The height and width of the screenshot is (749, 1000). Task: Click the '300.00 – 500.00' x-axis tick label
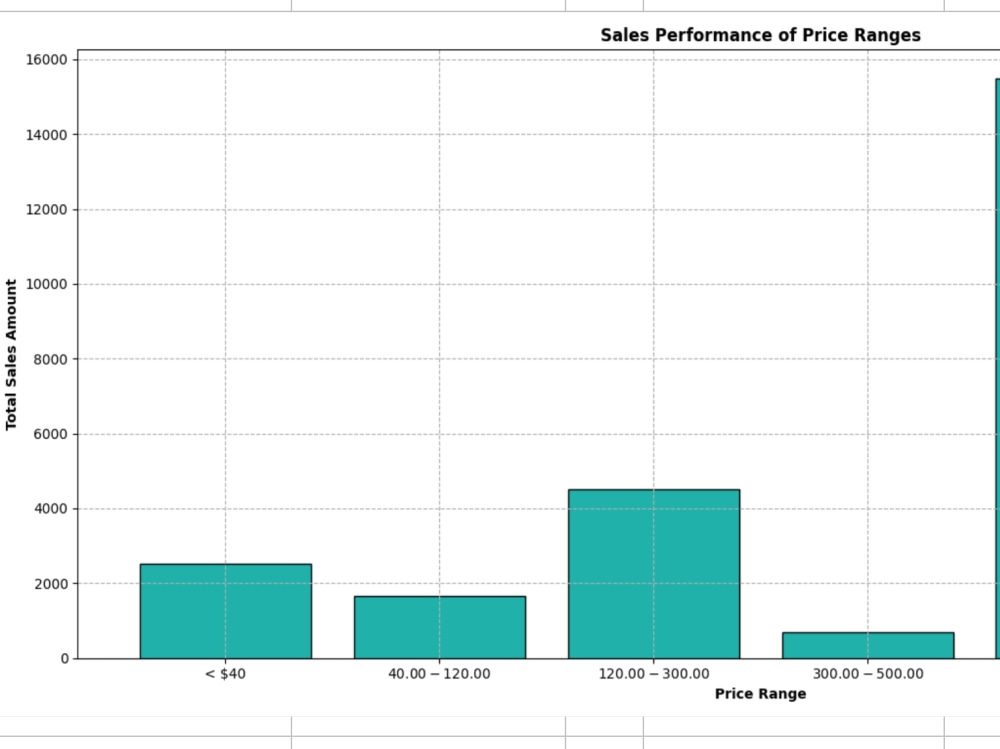[868, 674]
